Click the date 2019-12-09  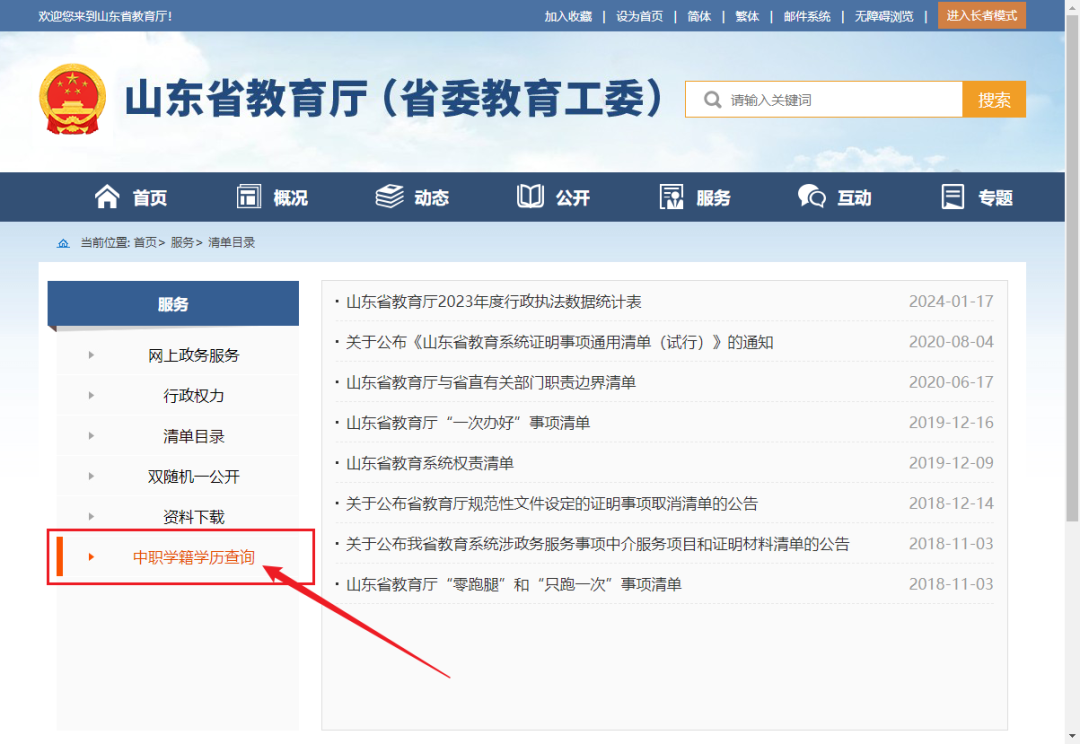click(951, 463)
